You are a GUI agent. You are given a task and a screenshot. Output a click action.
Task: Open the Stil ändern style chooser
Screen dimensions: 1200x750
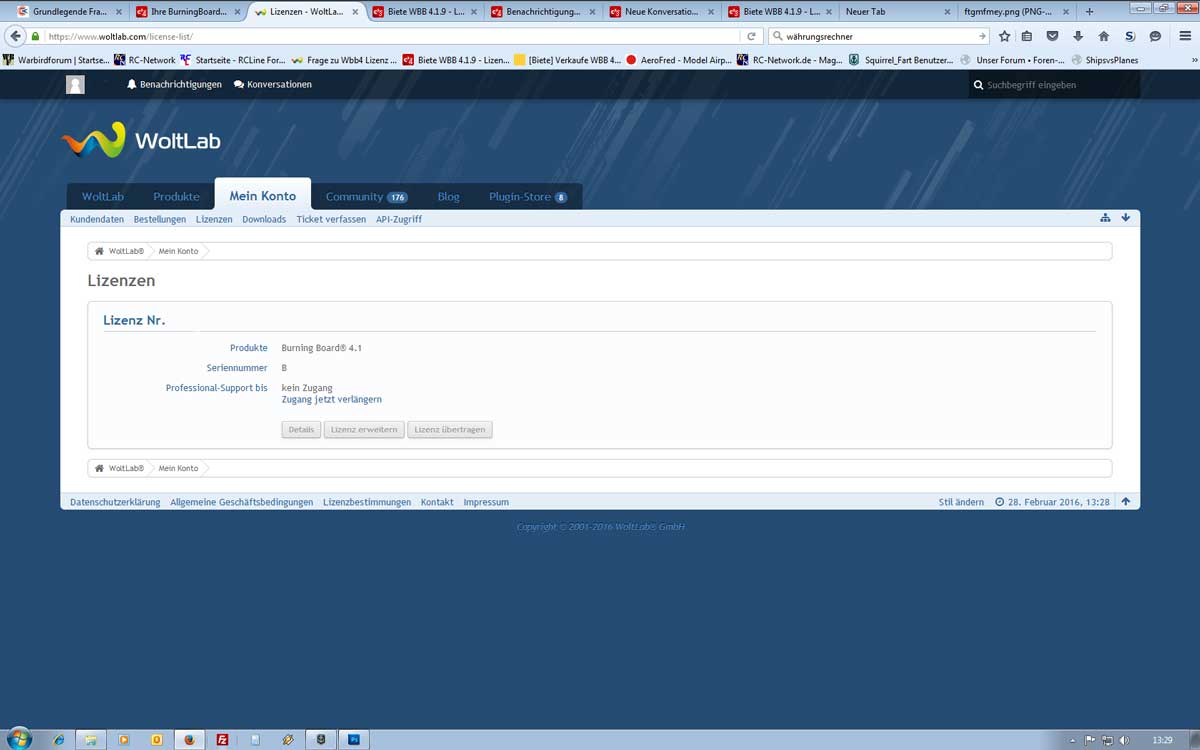[960, 502]
